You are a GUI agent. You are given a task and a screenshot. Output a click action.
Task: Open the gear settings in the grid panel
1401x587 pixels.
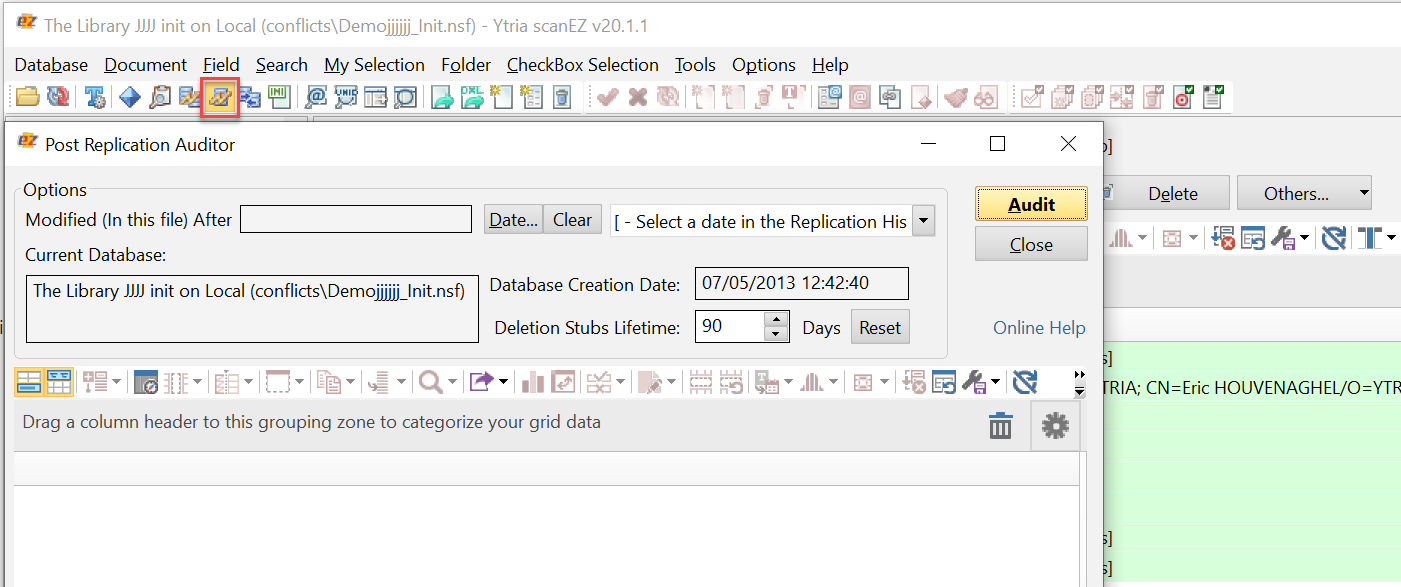(1054, 427)
